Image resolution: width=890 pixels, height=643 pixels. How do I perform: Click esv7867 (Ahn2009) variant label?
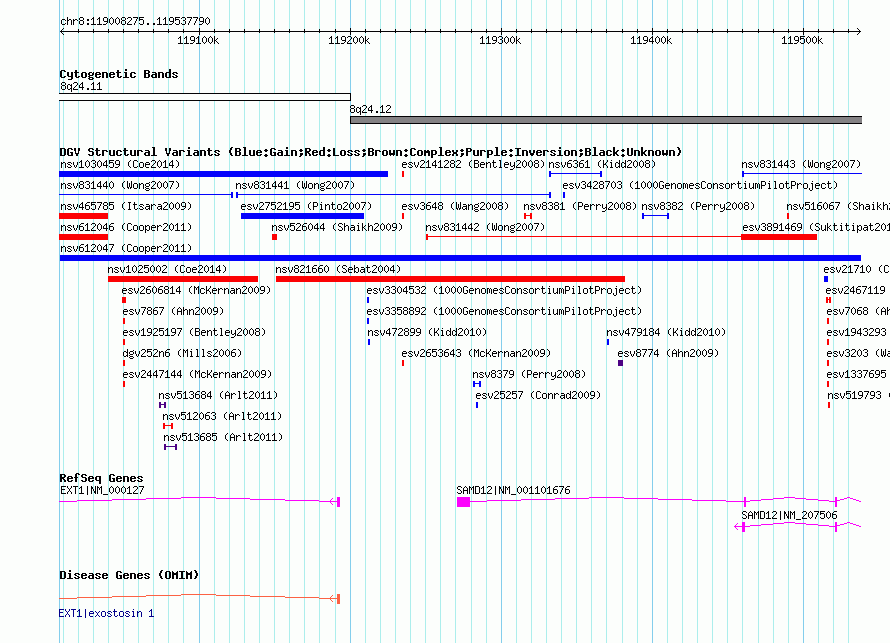[174, 311]
